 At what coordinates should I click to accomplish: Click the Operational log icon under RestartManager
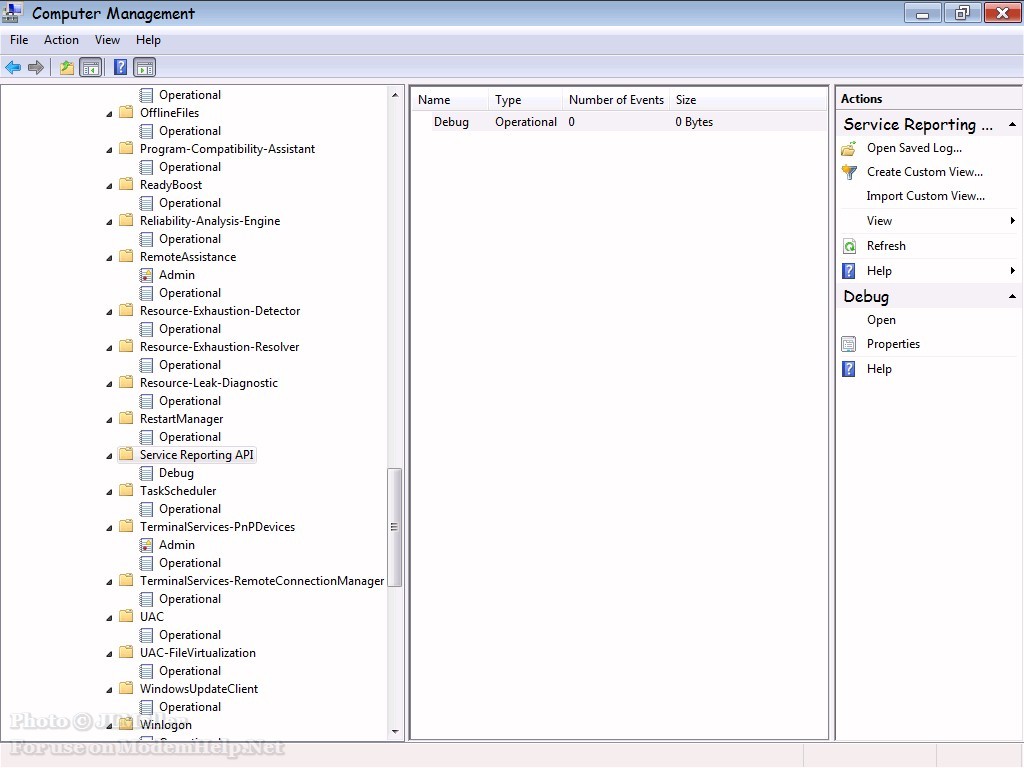click(x=146, y=437)
